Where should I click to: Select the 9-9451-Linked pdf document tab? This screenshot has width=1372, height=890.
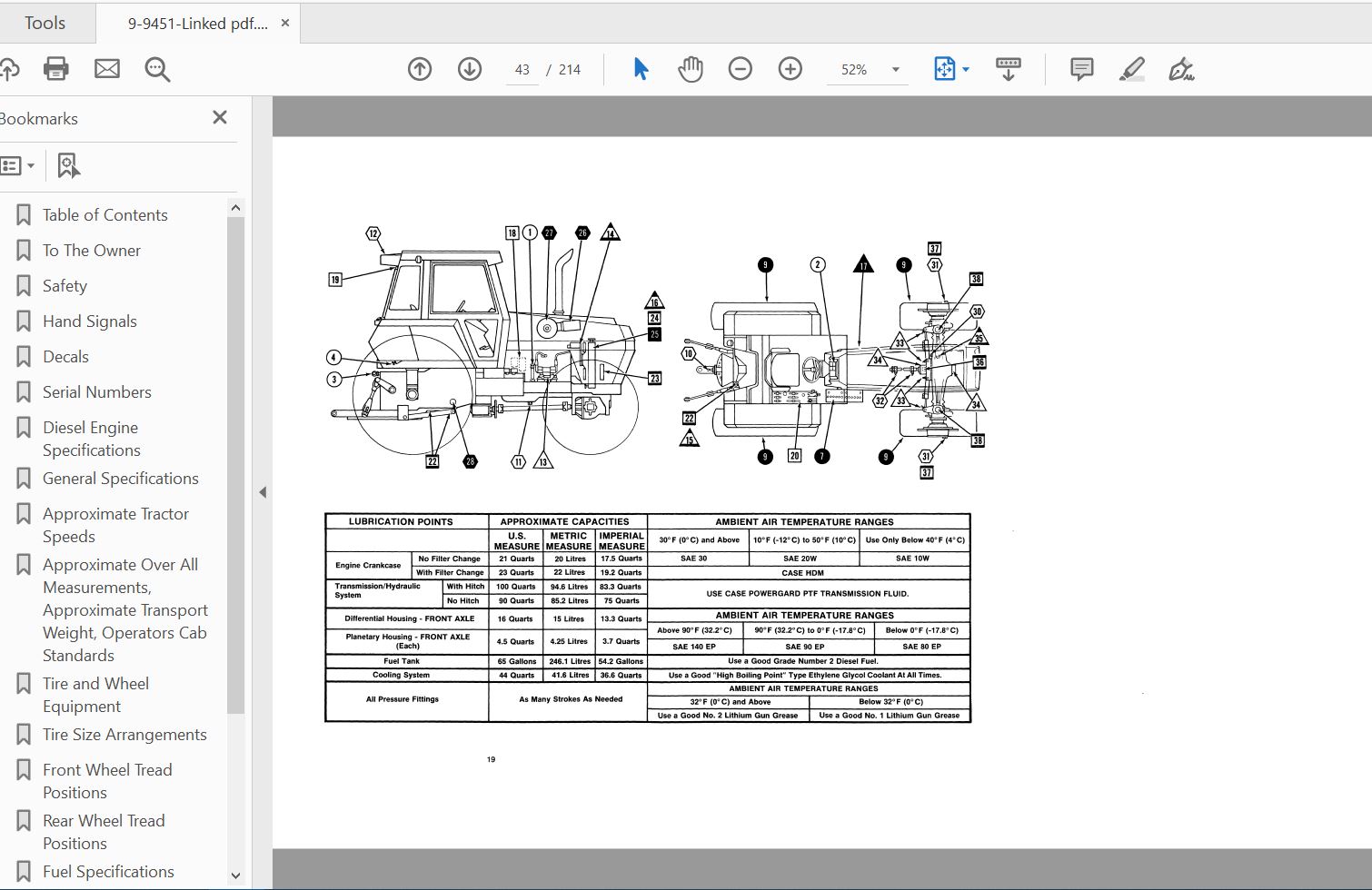click(191, 23)
